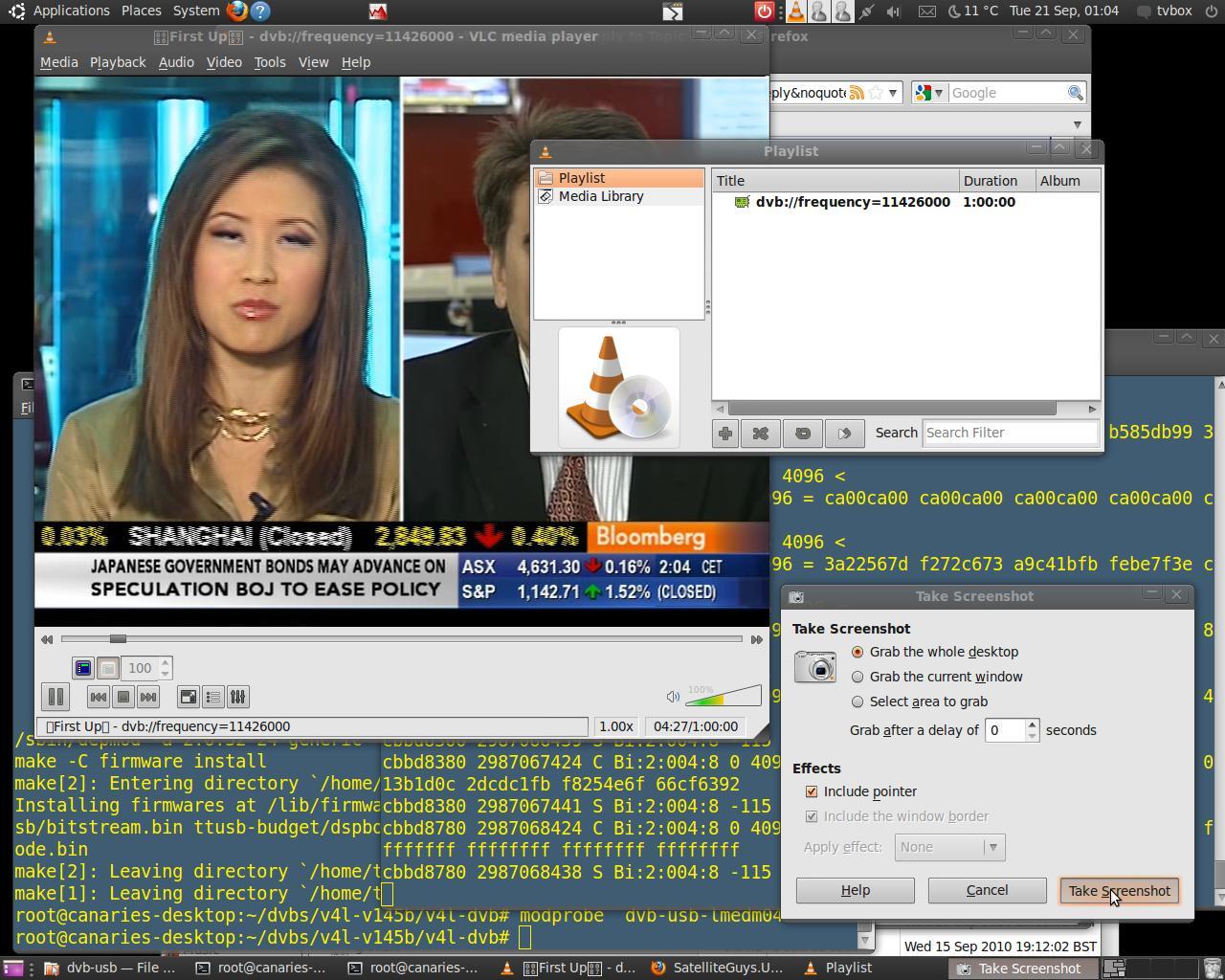Open the 'Apply effect' None dropdown
1225x980 pixels.
(949, 847)
